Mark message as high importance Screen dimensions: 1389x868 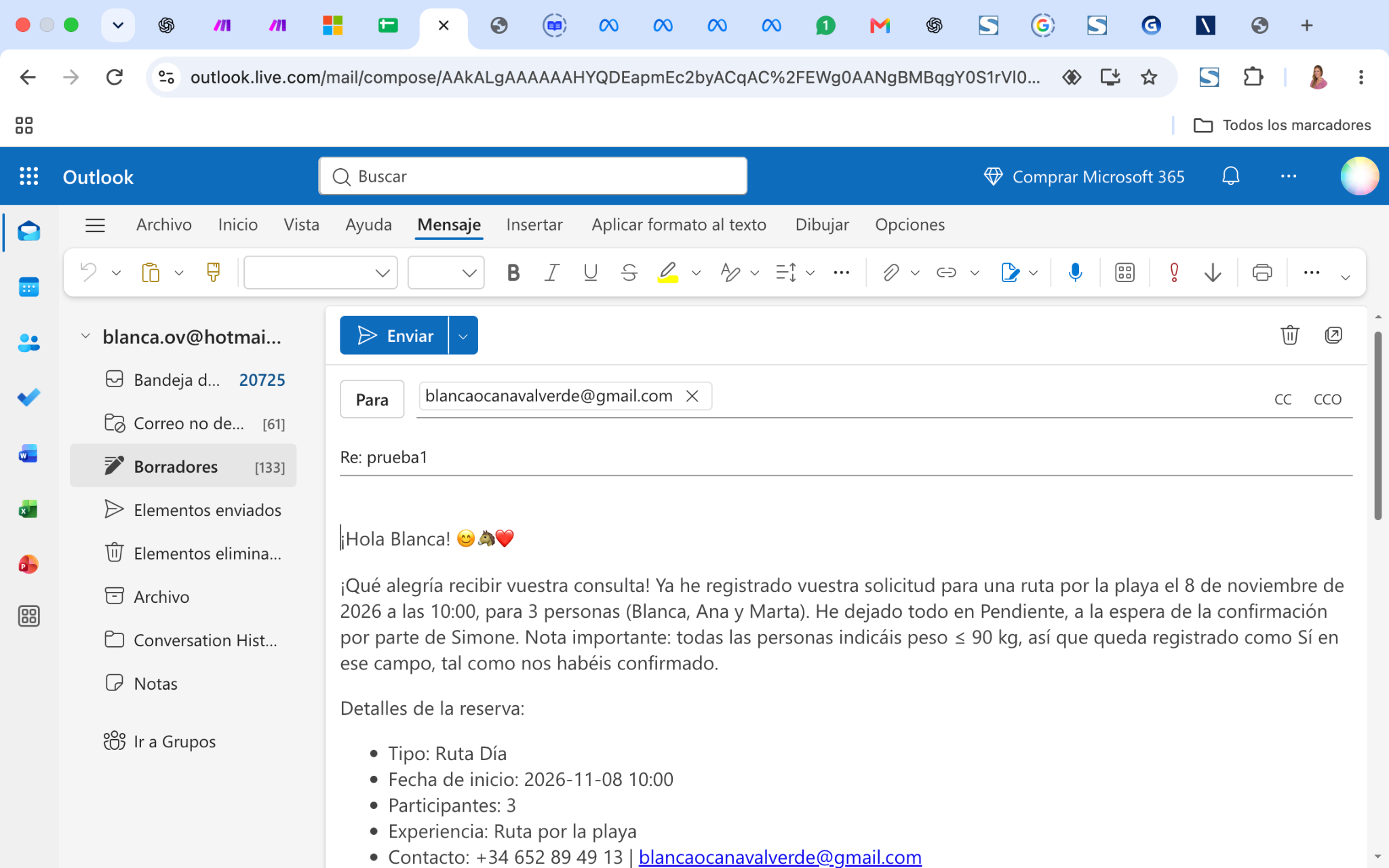coord(1174,273)
